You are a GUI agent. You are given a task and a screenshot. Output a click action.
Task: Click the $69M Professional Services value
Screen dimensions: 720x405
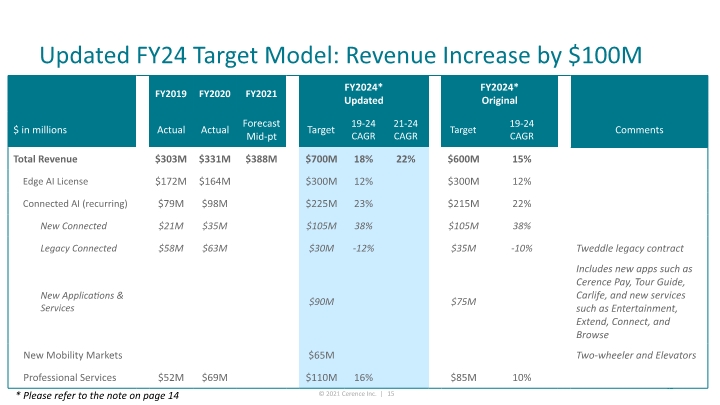pyautogui.click(x=214, y=377)
